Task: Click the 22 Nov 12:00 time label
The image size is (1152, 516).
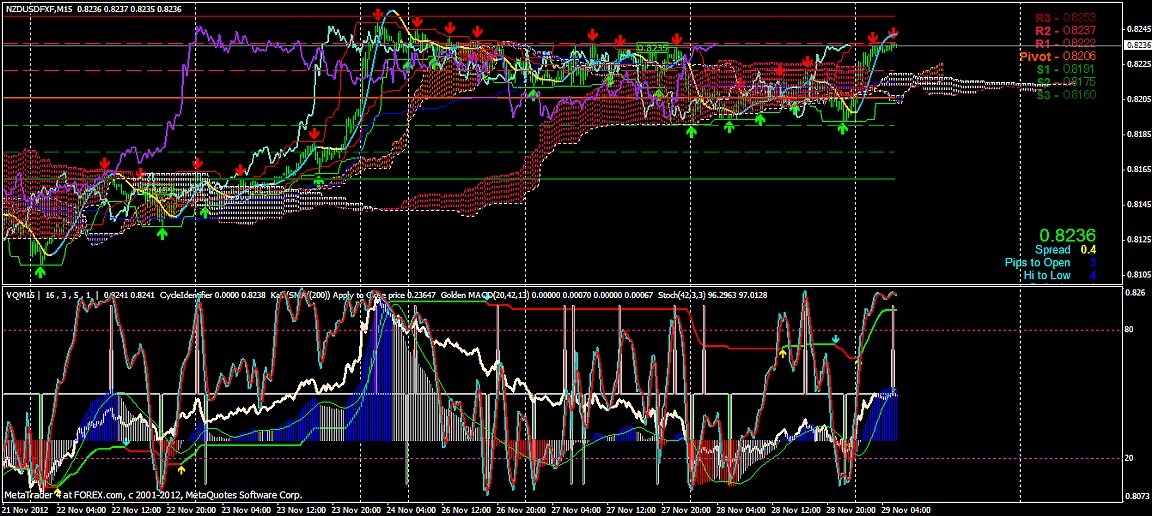Action: click(139, 509)
